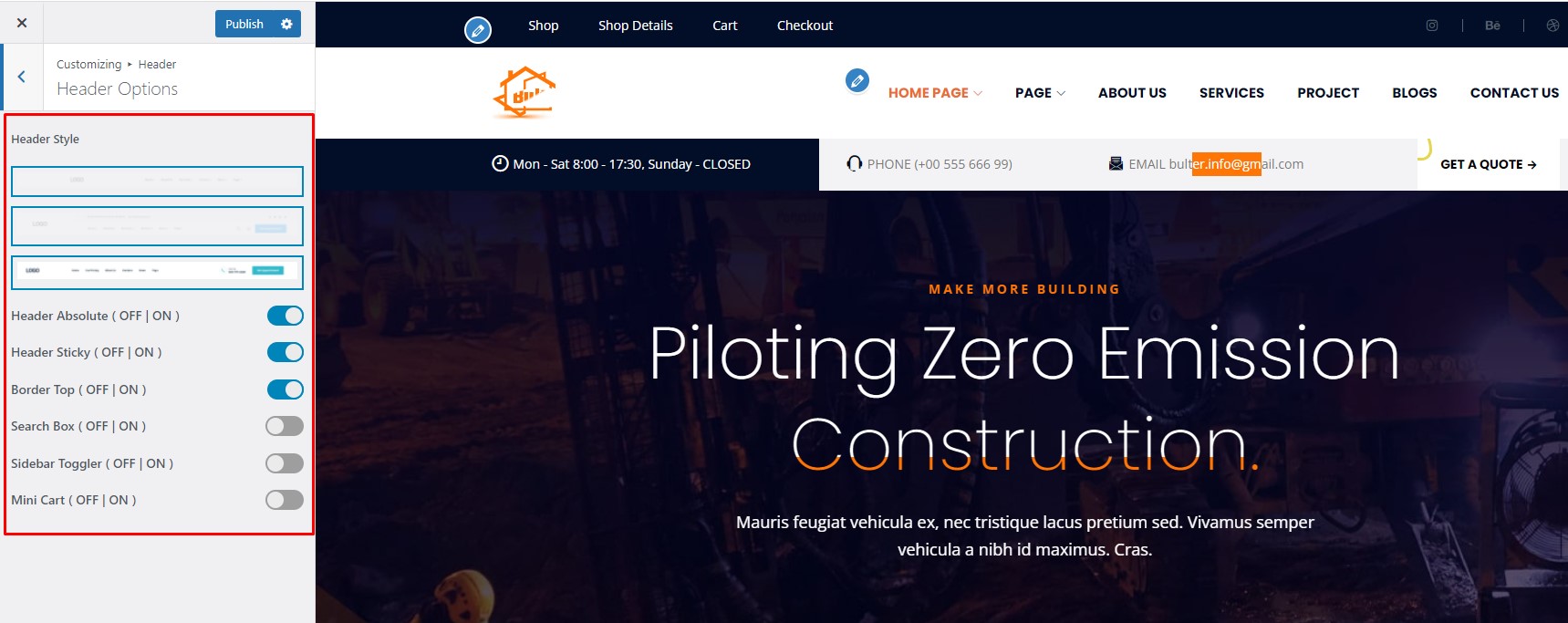Click the GET A QUOTE link
The image size is (1568, 623).
point(1489,164)
